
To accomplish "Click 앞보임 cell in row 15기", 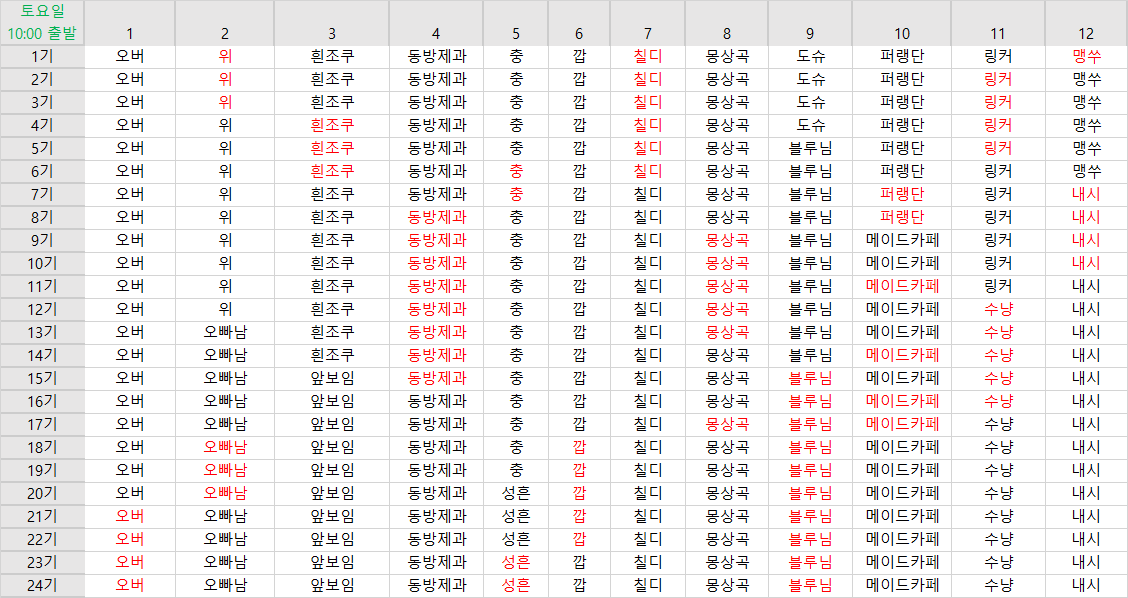I will 332,378.
